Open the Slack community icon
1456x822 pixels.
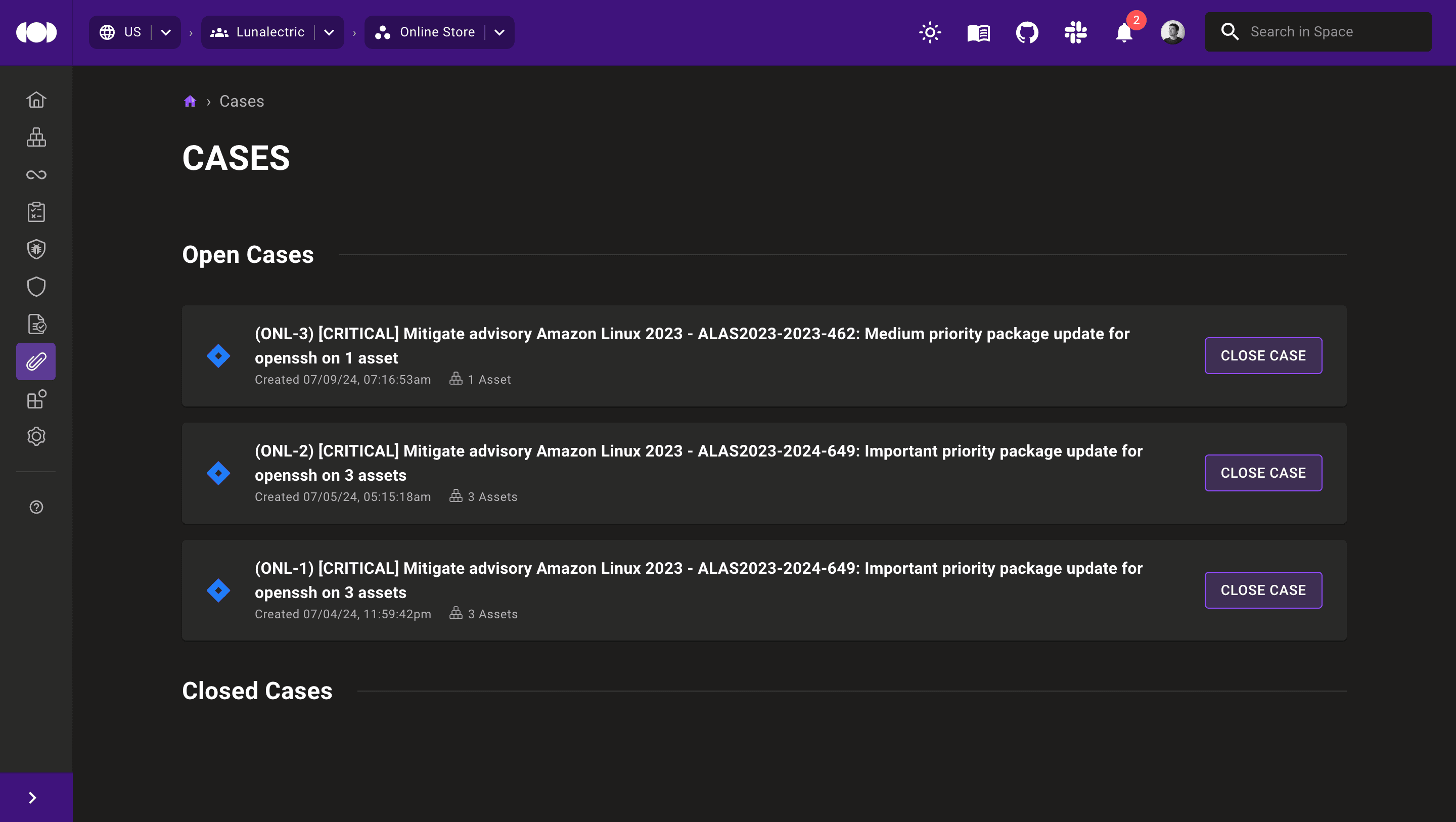coord(1076,32)
